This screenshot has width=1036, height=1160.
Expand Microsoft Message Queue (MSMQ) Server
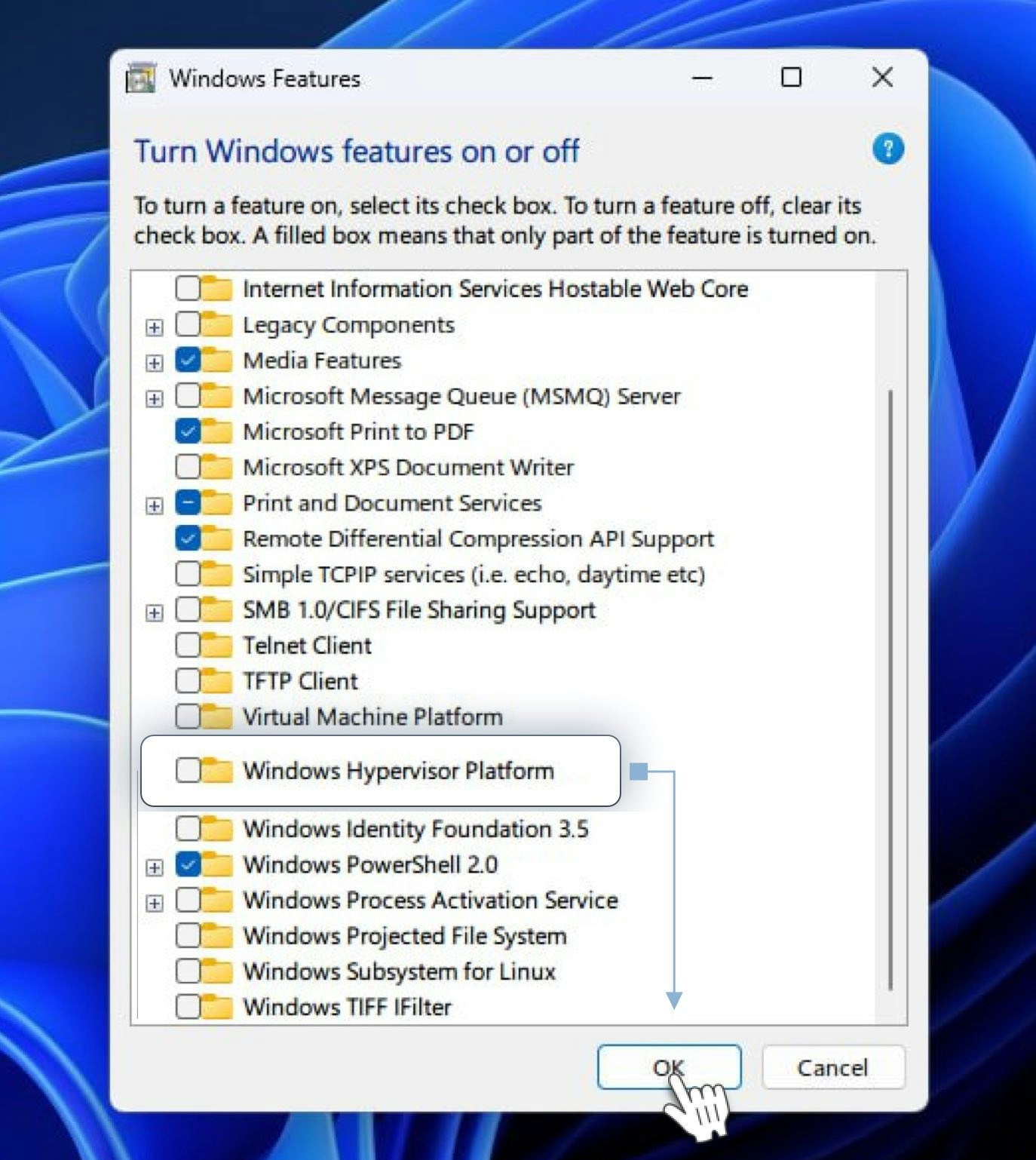coord(154,398)
